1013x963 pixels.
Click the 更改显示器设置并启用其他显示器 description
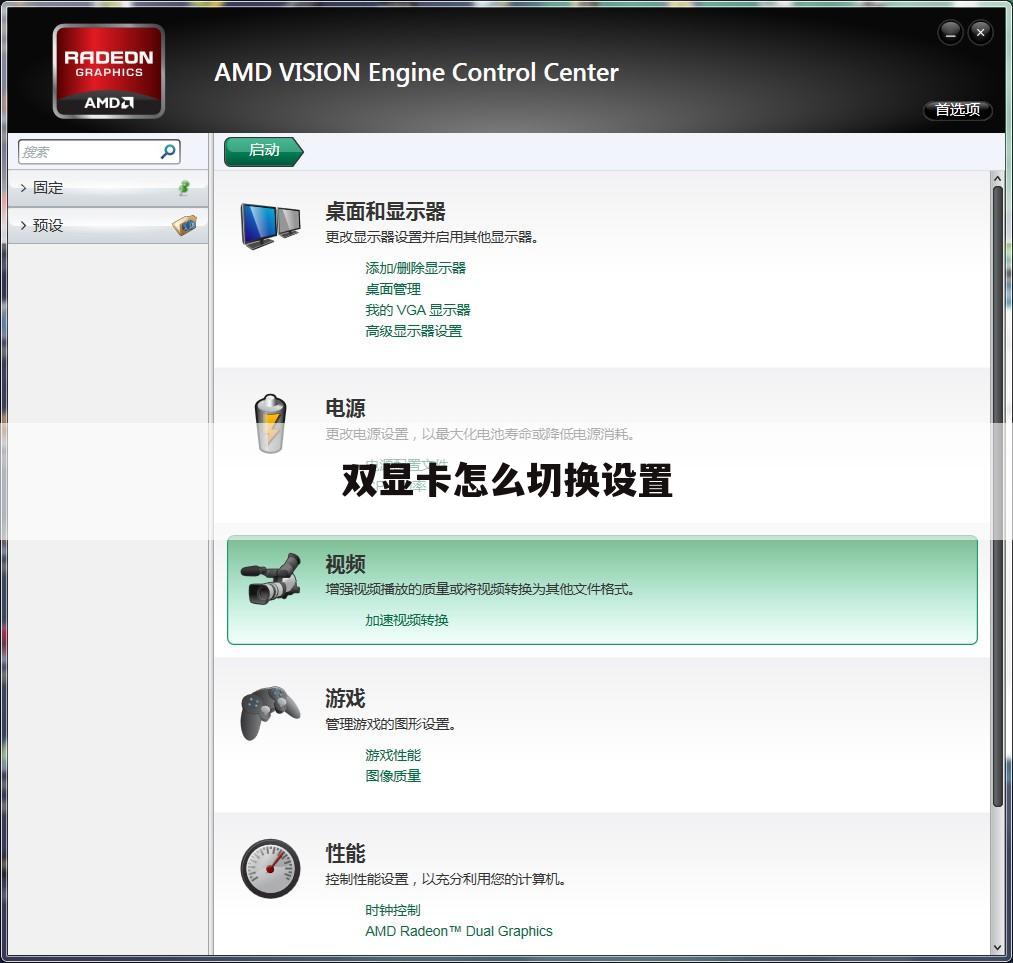pos(432,237)
